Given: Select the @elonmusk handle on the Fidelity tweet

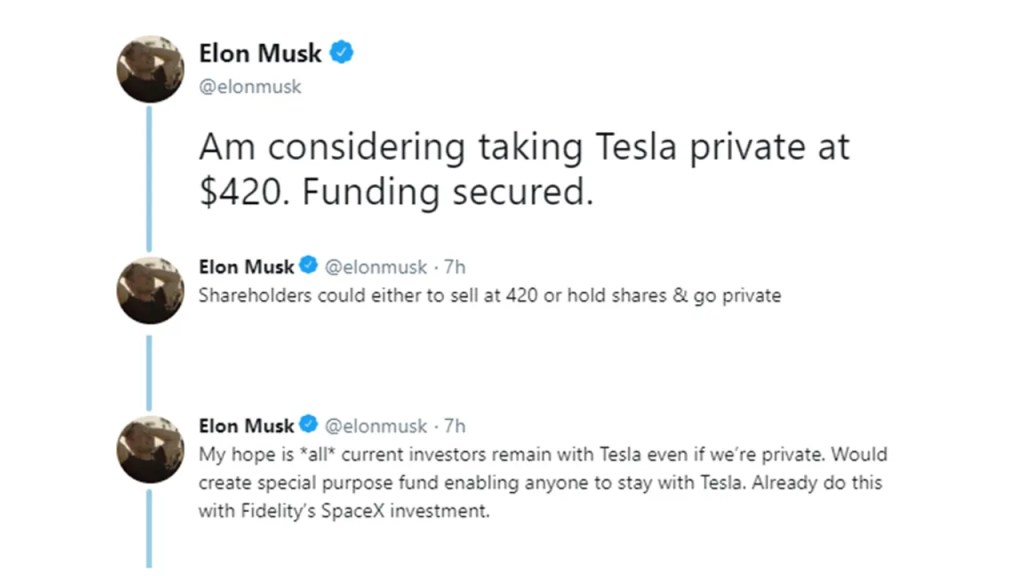Looking at the screenshot, I should click(x=374, y=425).
